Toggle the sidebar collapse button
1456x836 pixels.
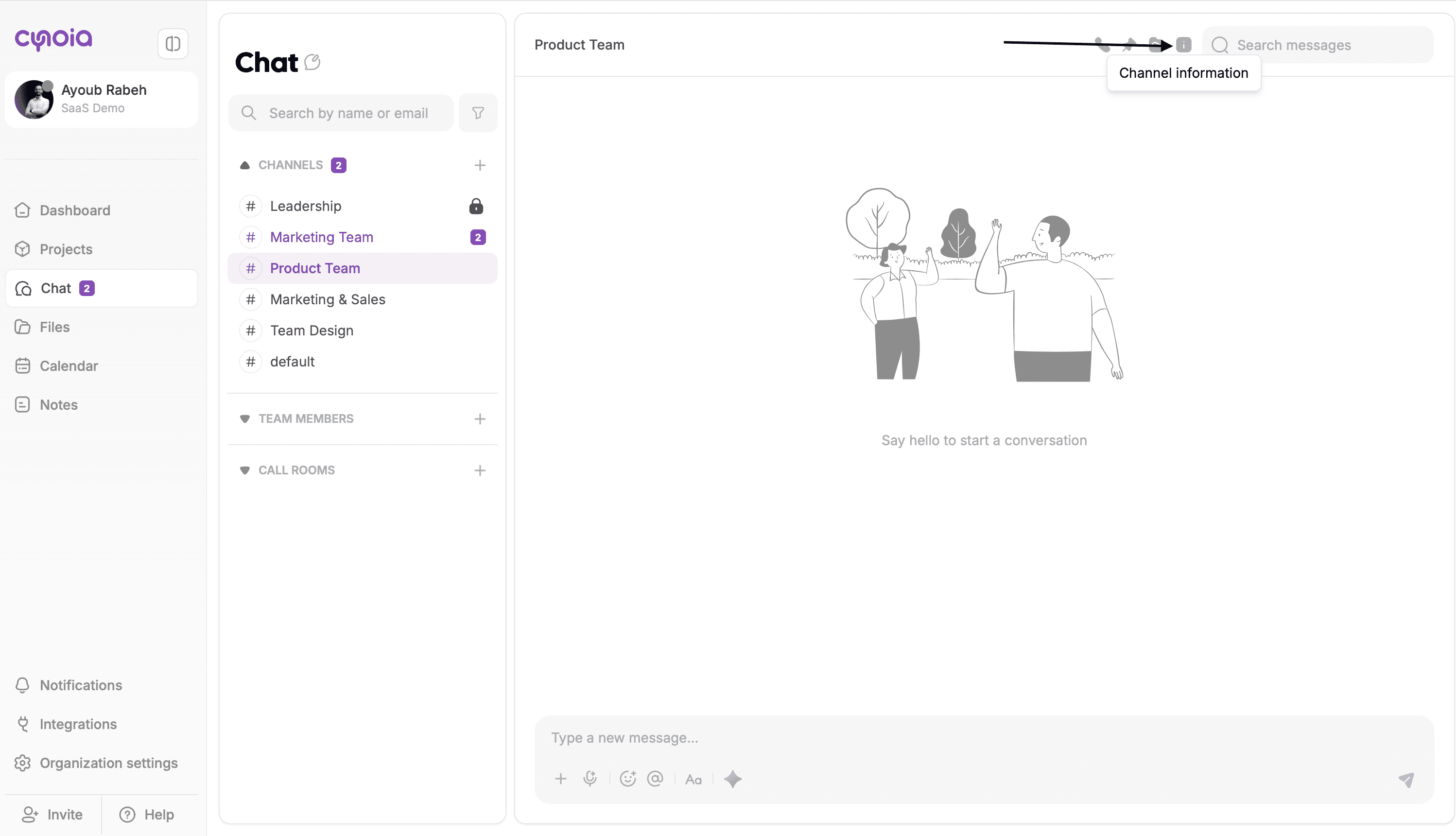point(173,44)
